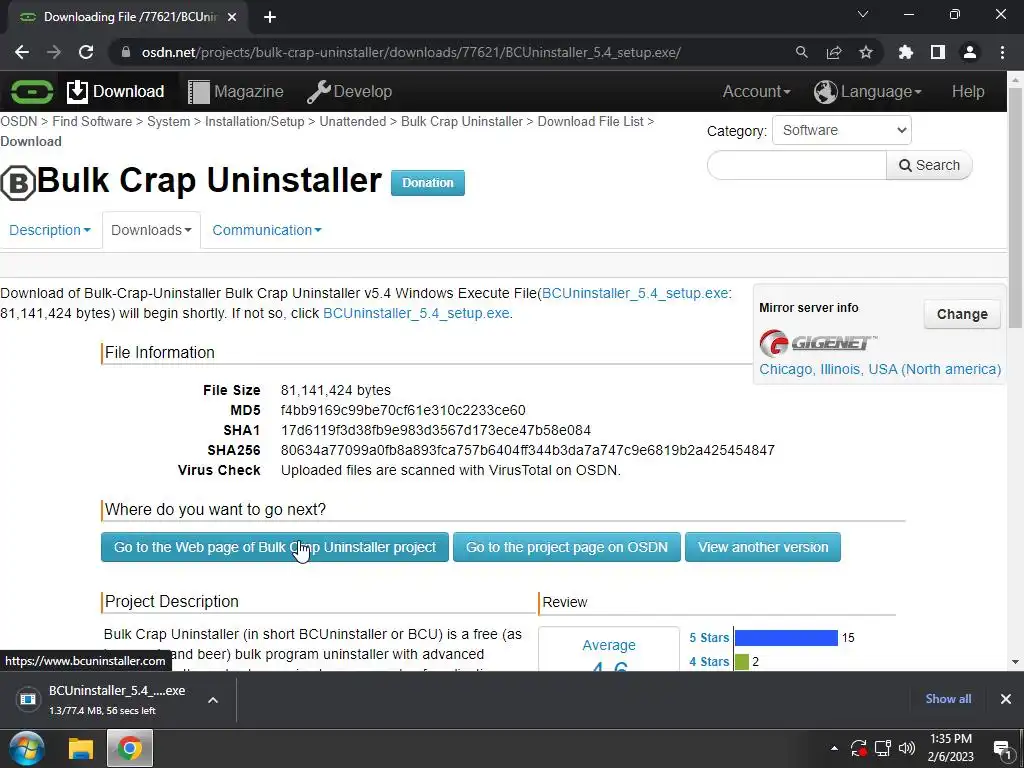Open the Magazine section in OSDN header
Viewport: 1024px width, 768px height.
pos(236,91)
